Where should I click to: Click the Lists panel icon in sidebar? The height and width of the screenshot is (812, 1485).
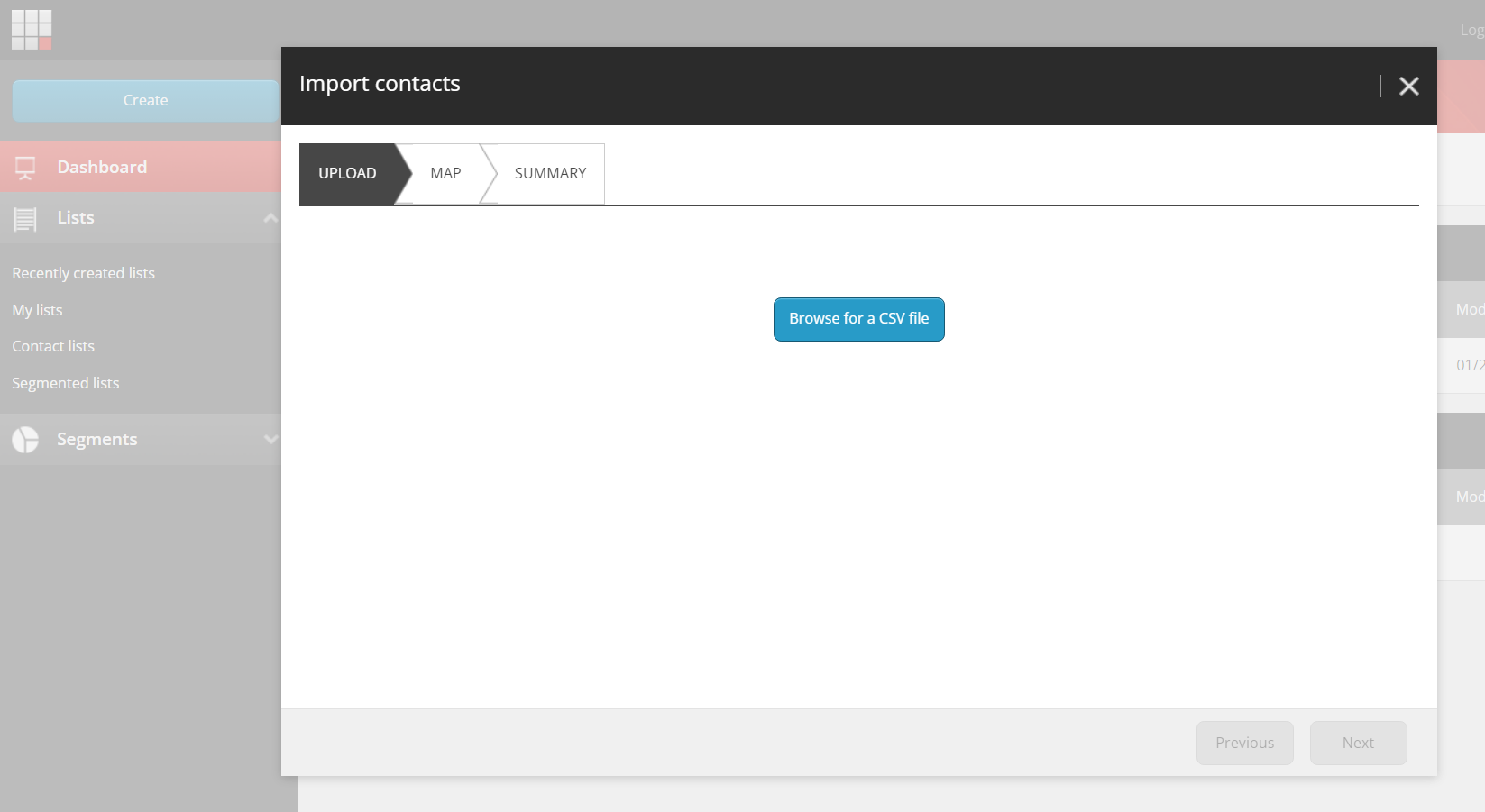24,217
